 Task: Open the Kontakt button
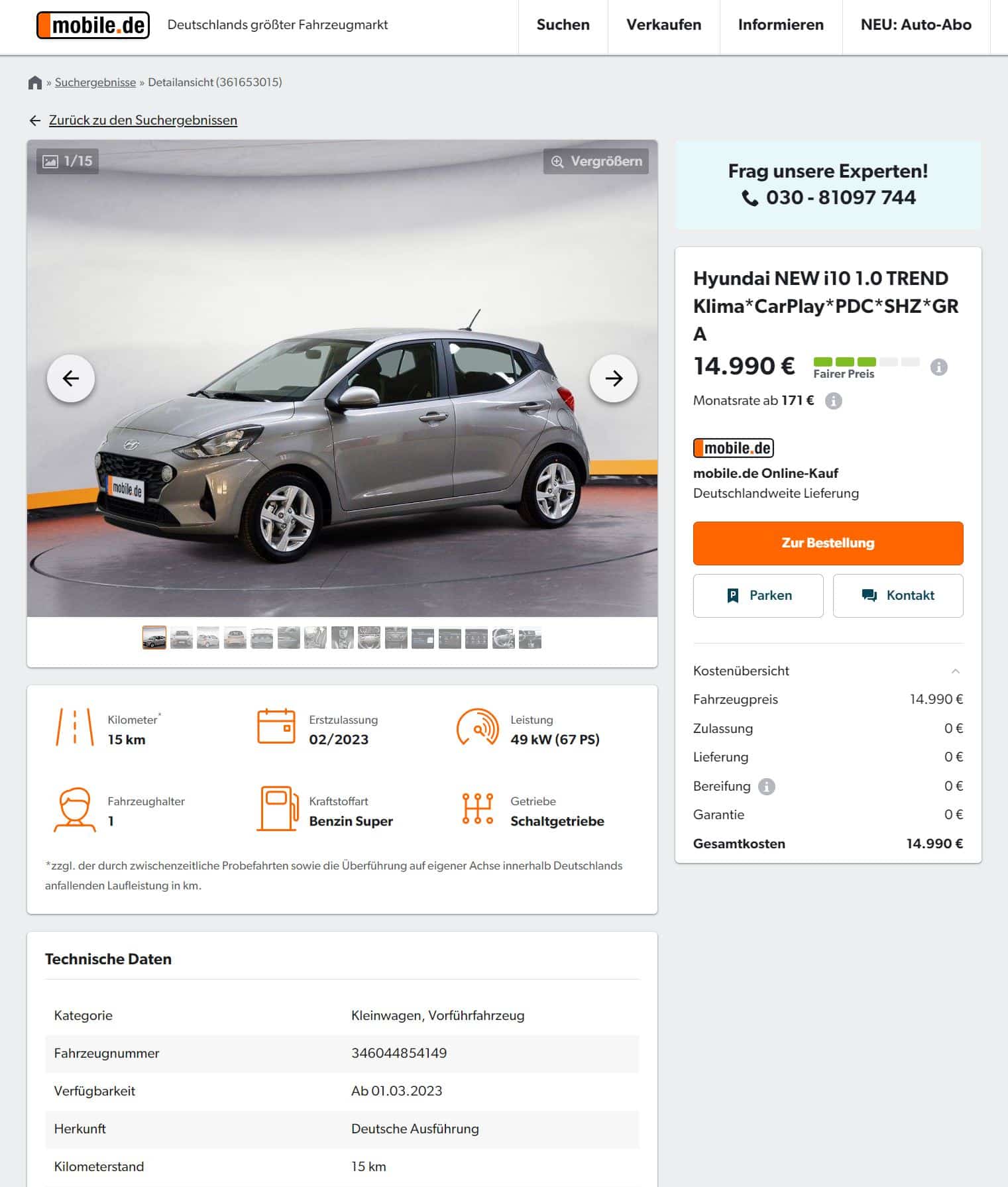tap(897, 596)
